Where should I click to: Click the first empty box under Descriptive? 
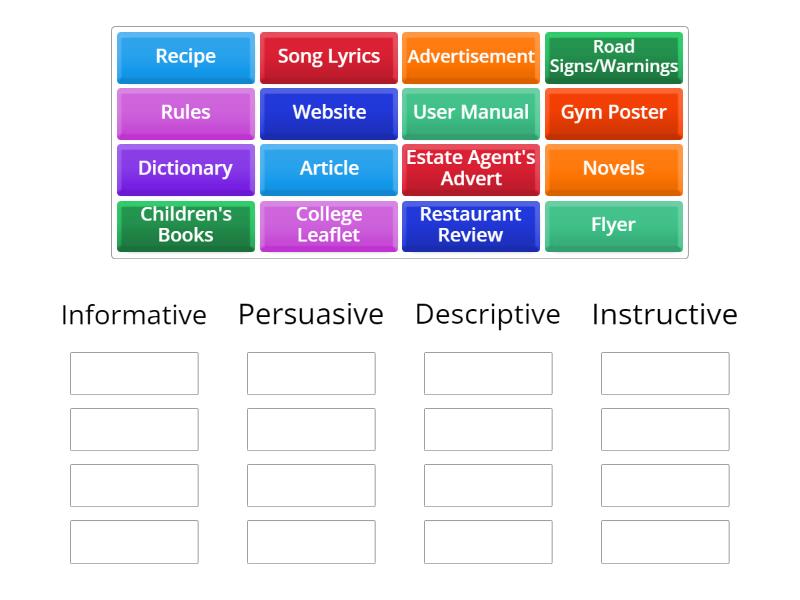coord(488,373)
